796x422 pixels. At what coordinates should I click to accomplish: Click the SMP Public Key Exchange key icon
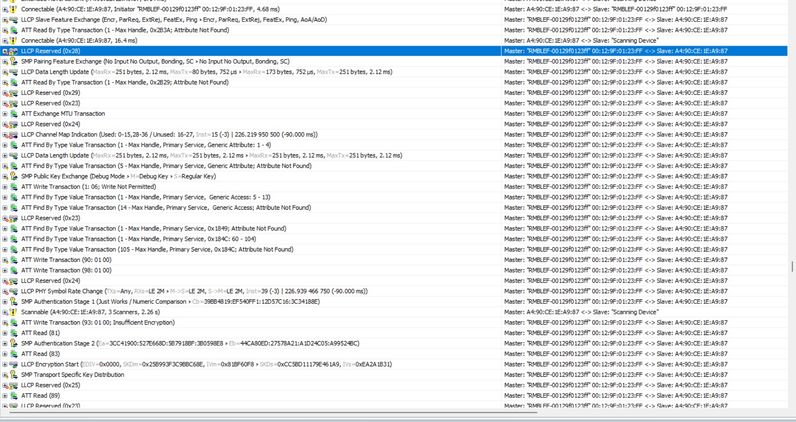13,176
